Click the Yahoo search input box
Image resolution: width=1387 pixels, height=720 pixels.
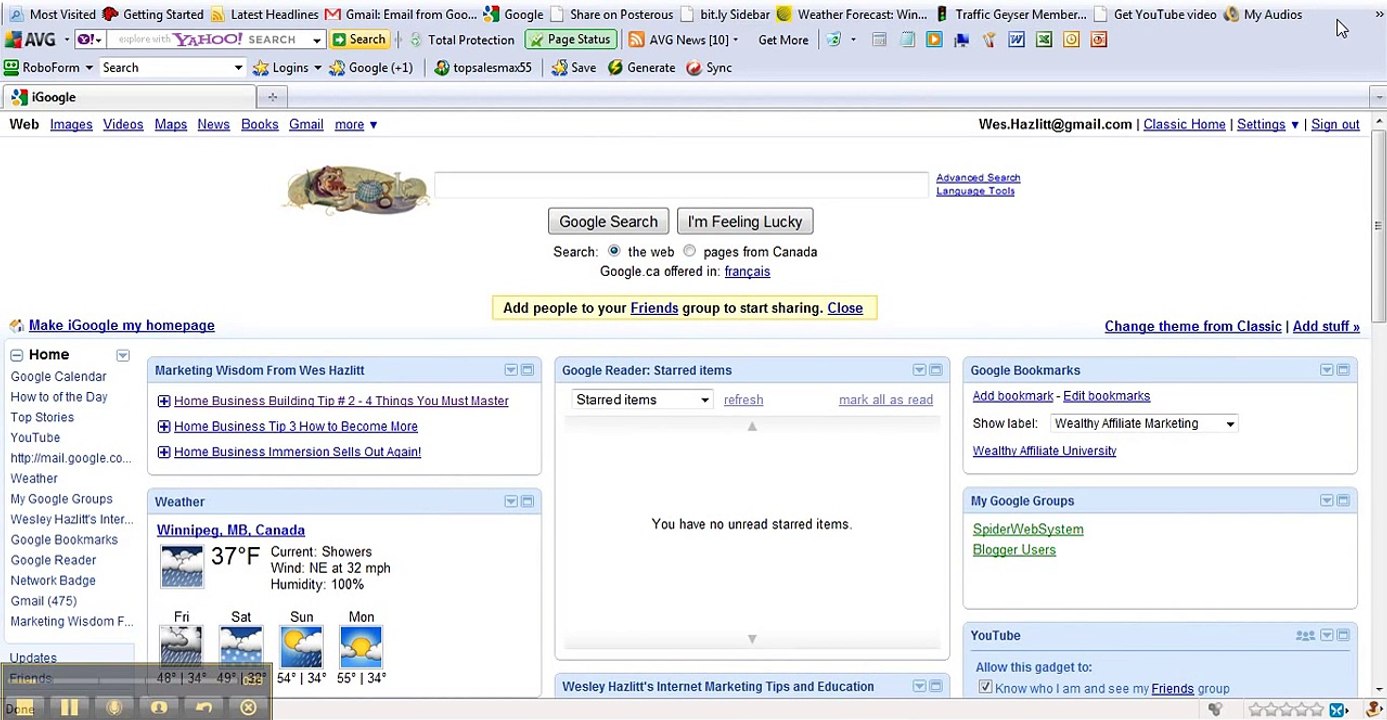[x=217, y=40]
